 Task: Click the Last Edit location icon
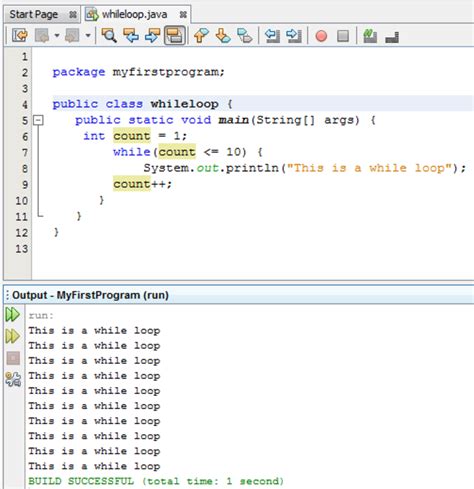point(20,35)
